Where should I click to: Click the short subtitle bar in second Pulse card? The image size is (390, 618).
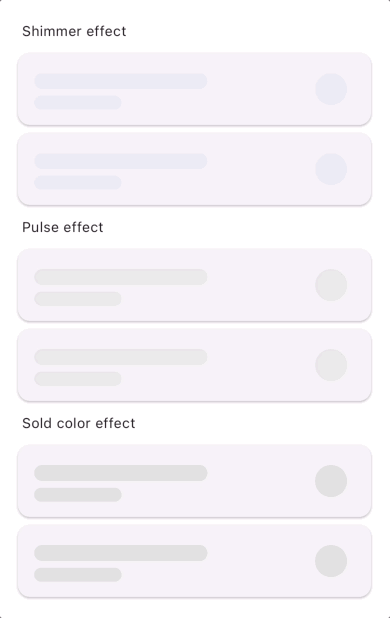point(78,378)
